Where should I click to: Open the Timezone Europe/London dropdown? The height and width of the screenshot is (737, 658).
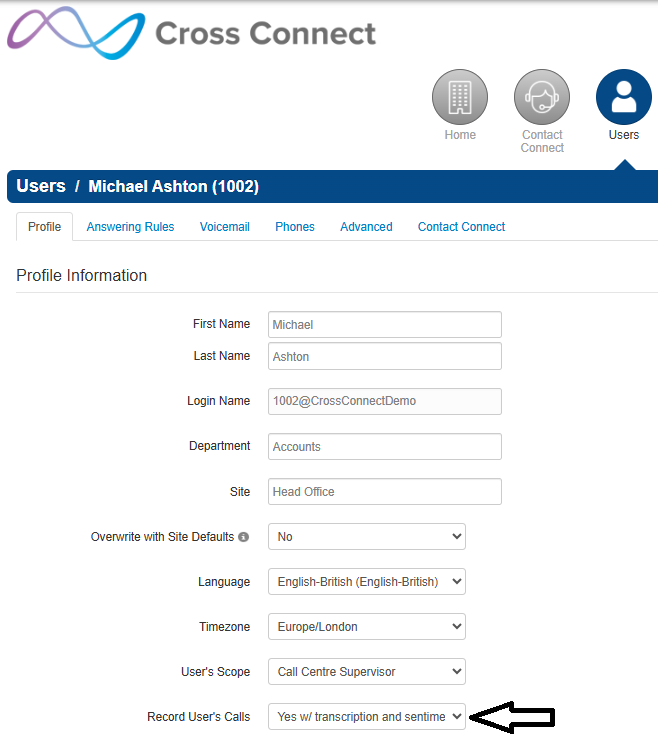367,627
